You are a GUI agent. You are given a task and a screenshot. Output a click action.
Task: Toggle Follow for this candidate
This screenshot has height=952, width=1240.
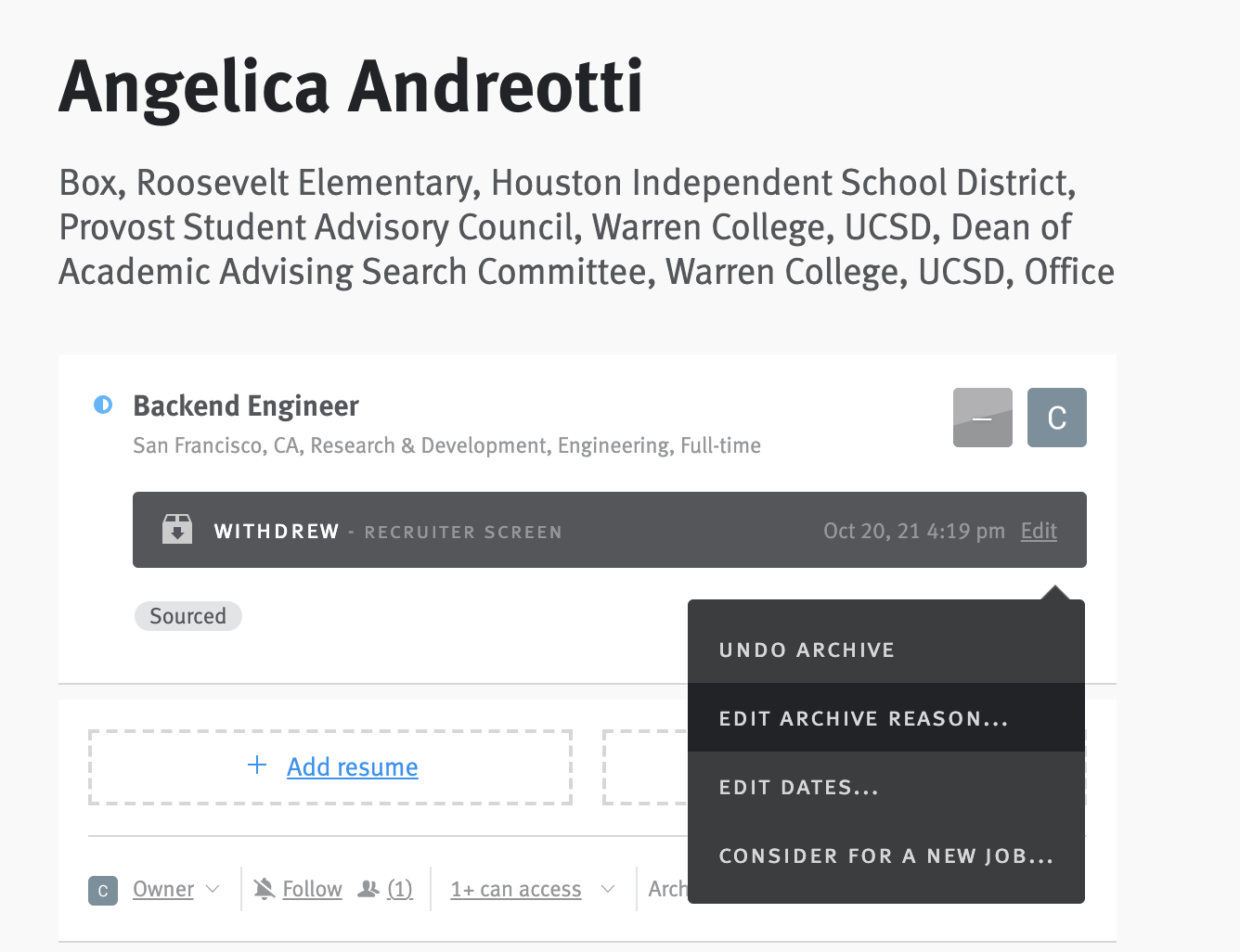pyautogui.click(x=311, y=888)
